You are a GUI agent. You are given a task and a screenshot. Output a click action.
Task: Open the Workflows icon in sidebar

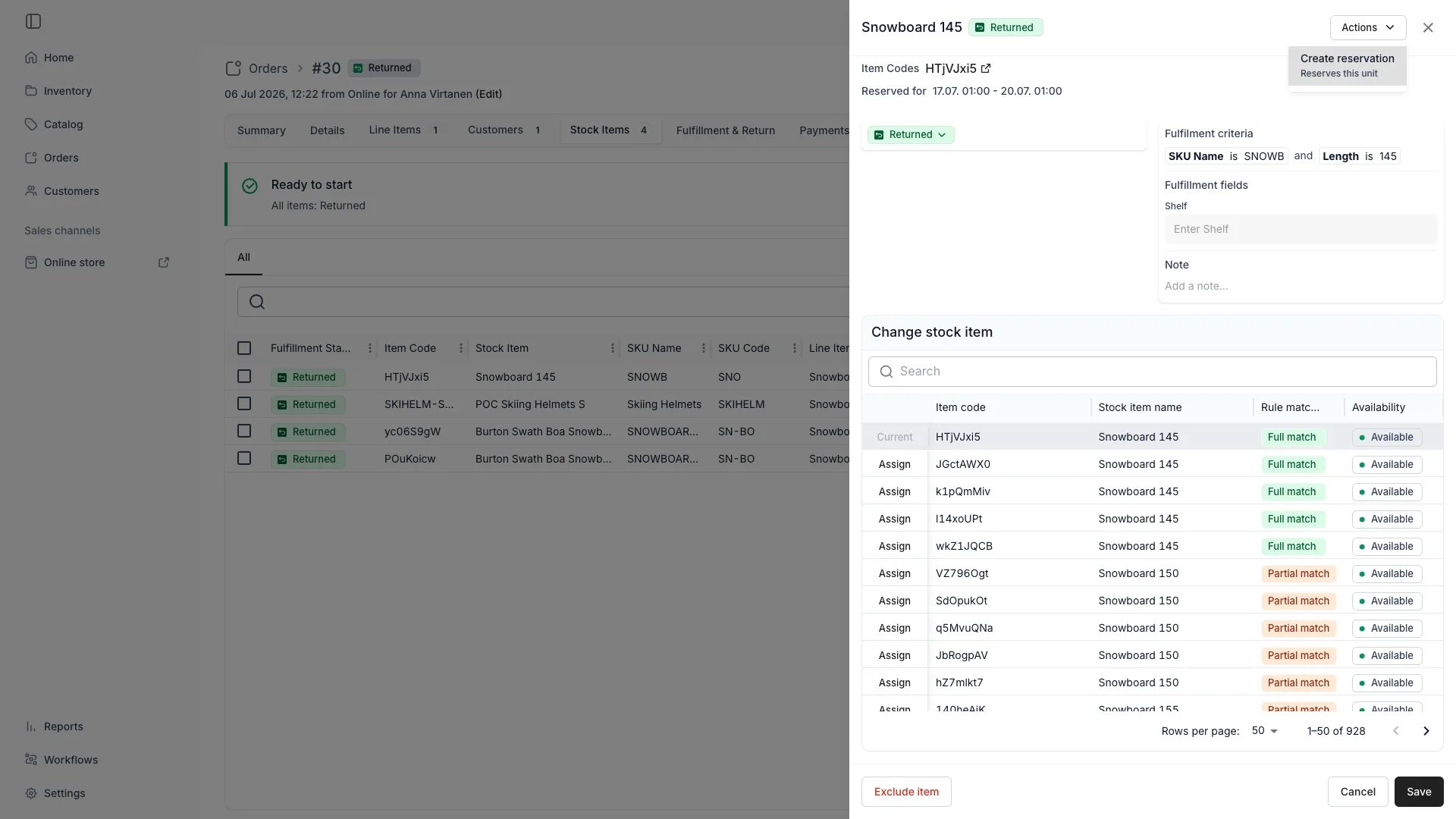tap(31, 760)
